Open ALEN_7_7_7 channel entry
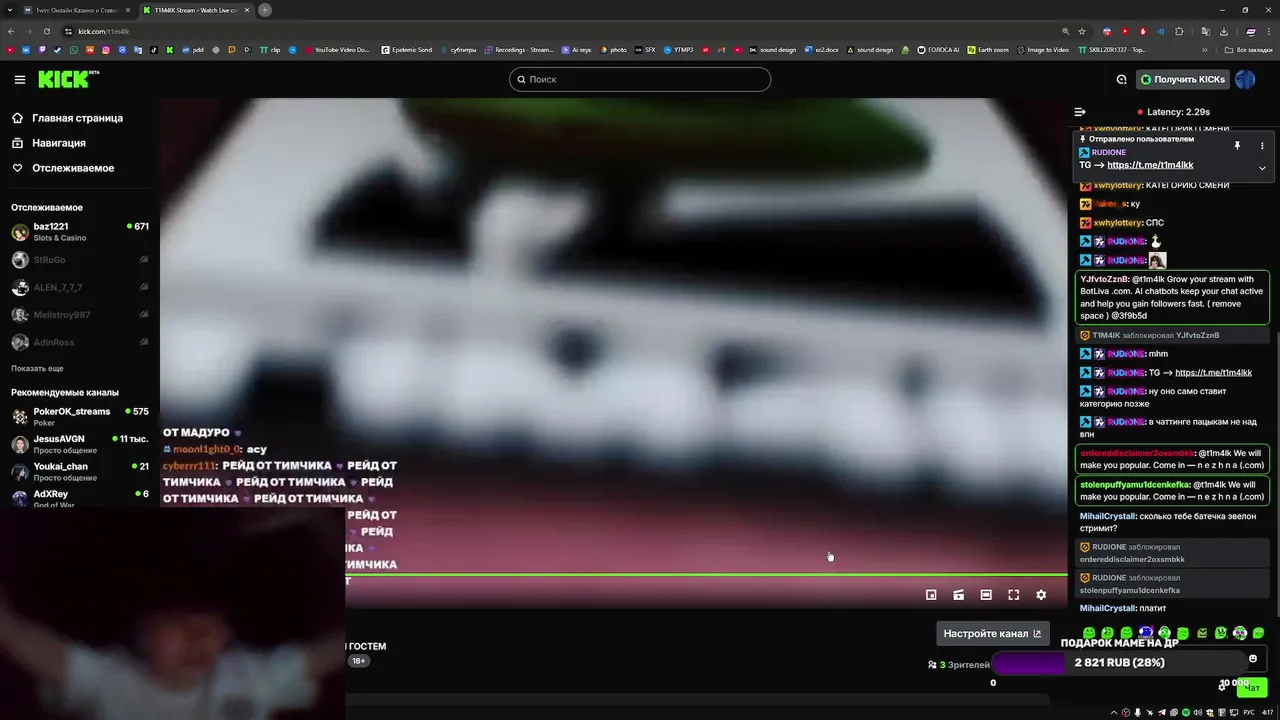The height and width of the screenshot is (720, 1280). 80,287
